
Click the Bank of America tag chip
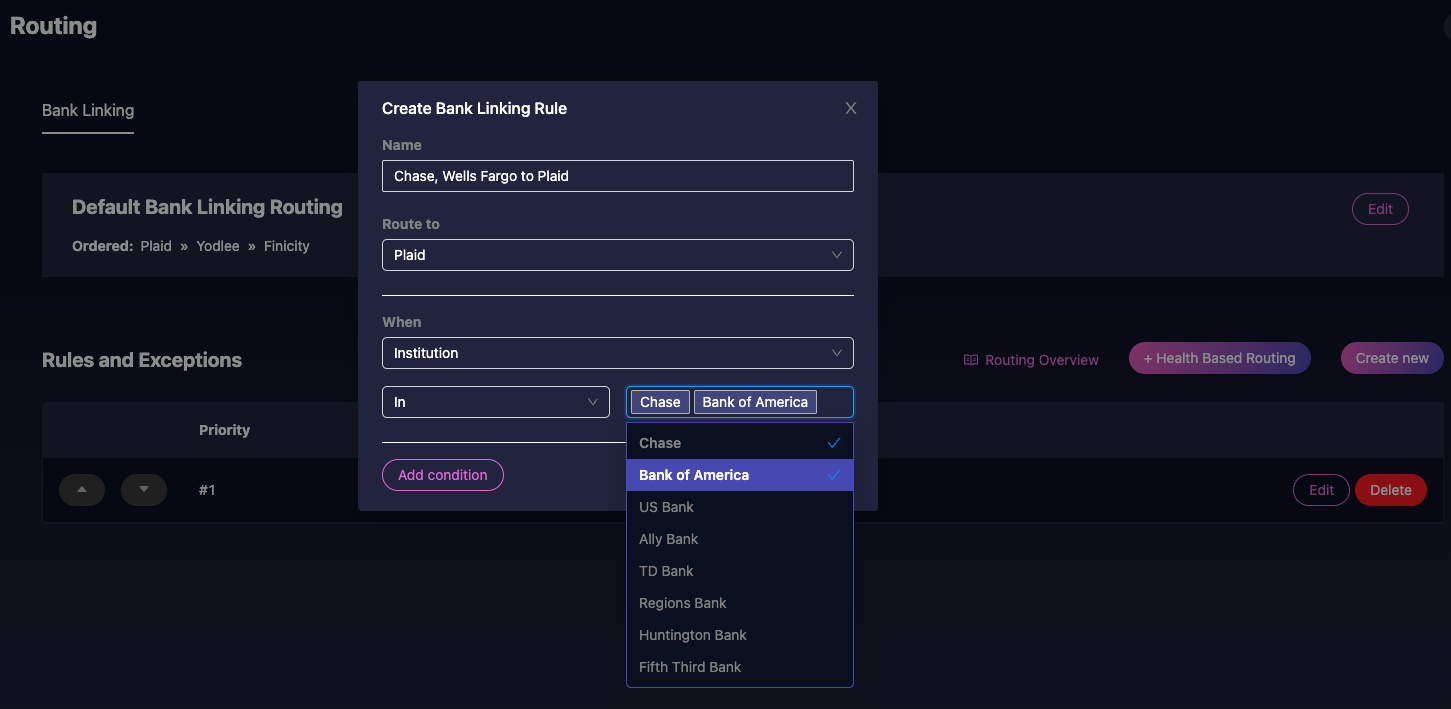pyautogui.click(x=755, y=402)
